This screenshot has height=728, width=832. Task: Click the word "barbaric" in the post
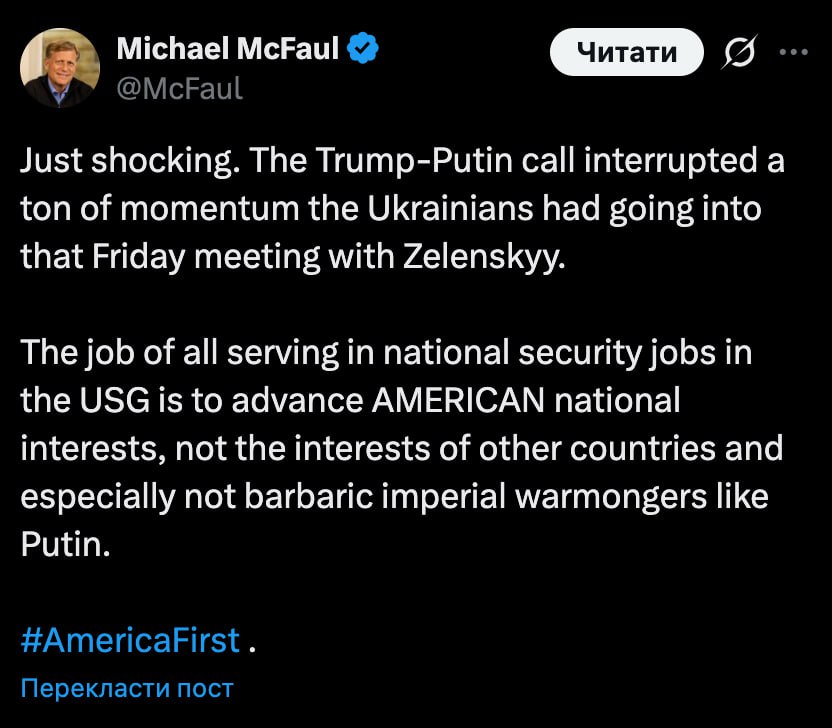(x=309, y=497)
